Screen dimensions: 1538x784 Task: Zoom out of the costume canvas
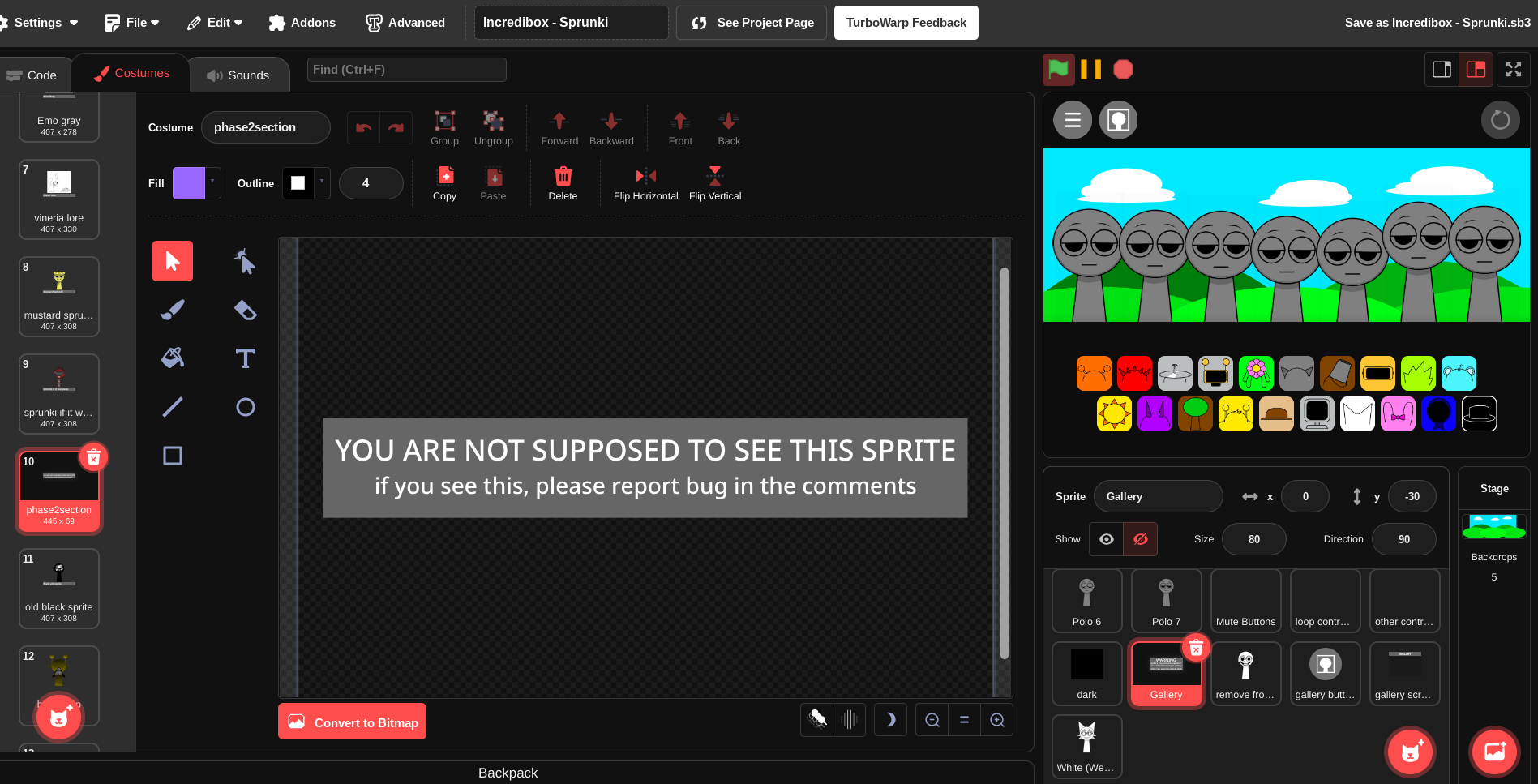coord(932,720)
